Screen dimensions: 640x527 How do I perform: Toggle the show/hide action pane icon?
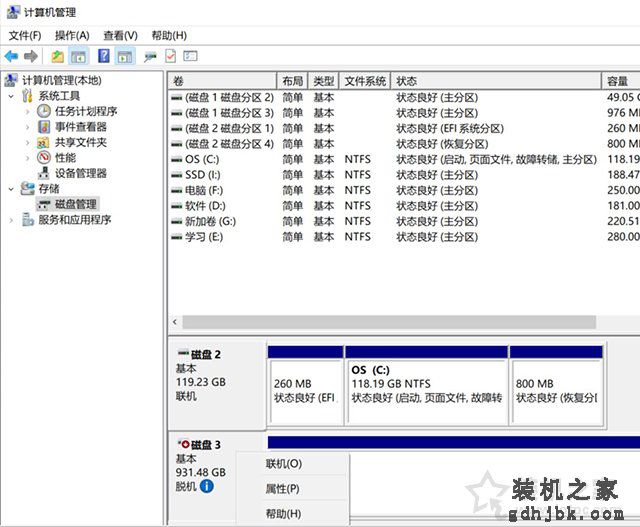point(125,56)
